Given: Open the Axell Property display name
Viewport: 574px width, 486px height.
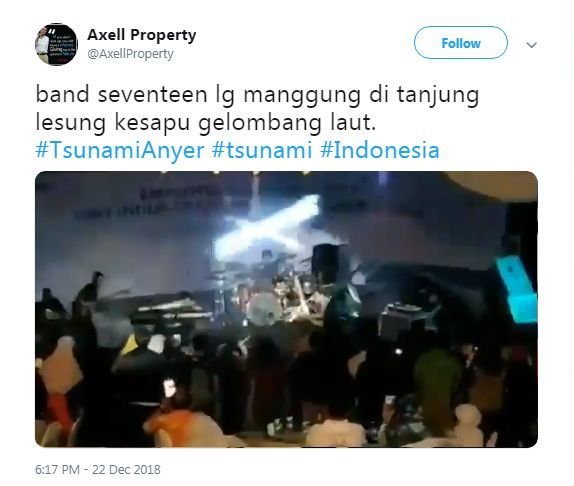Looking at the screenshot, I should tap(142, 35).
